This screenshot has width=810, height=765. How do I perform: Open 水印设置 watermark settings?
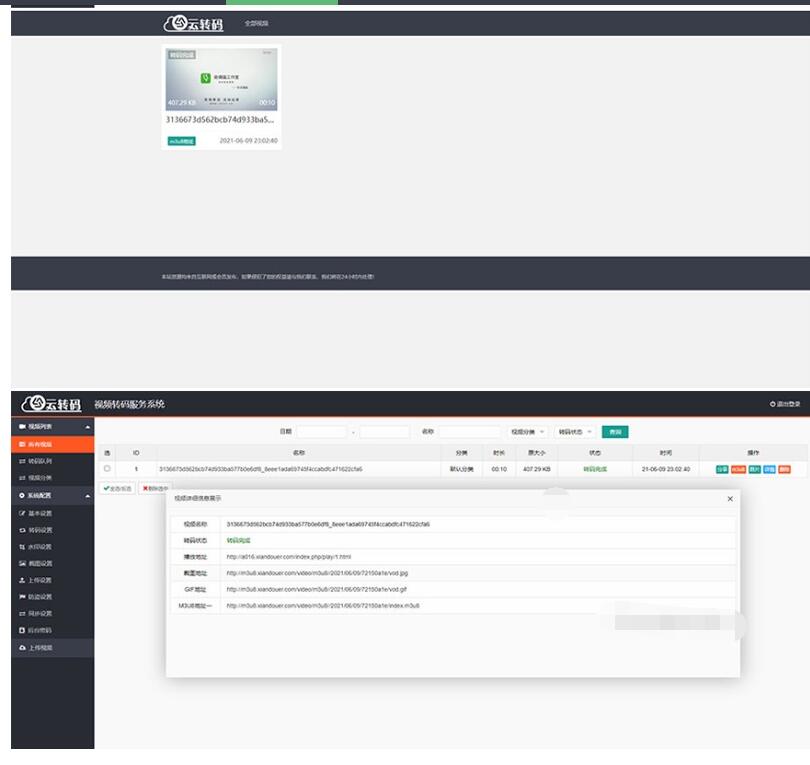pyautogui.click(x=40, y=547)
